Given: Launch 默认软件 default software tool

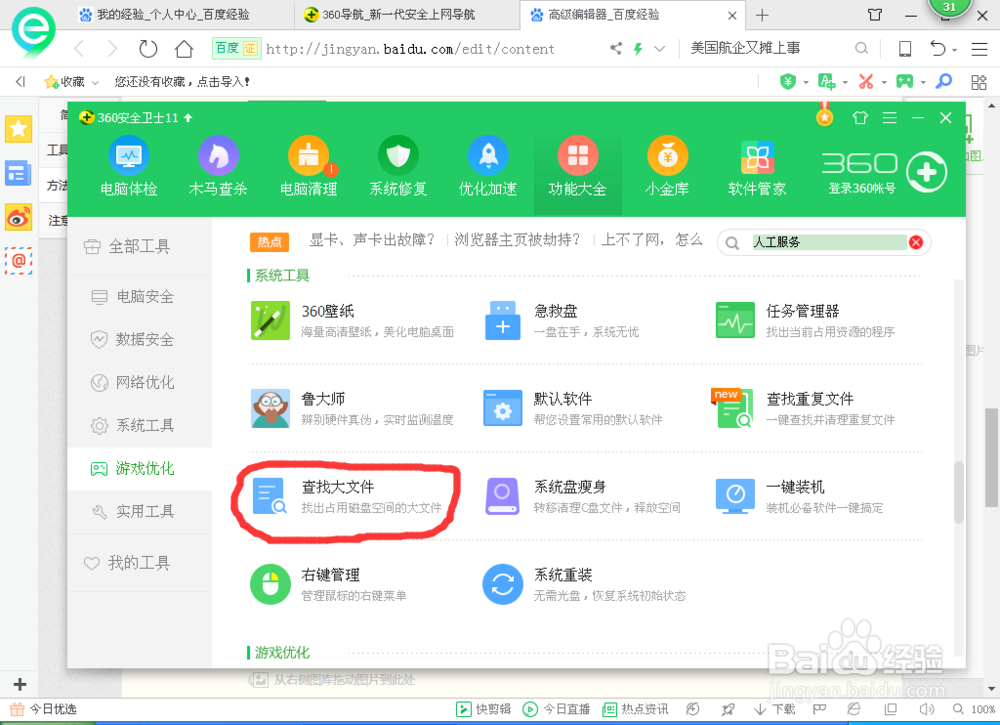Looking at the screenshot, I should (x=573, y=408).
